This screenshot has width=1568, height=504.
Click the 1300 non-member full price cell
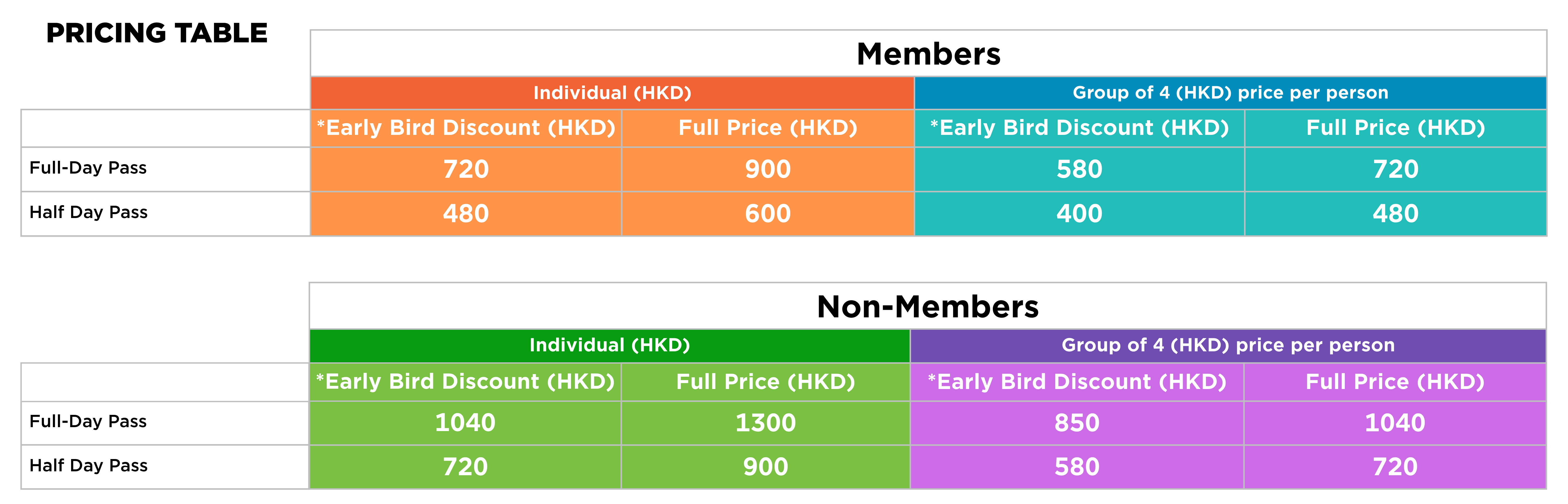click(x=765, y=422)
